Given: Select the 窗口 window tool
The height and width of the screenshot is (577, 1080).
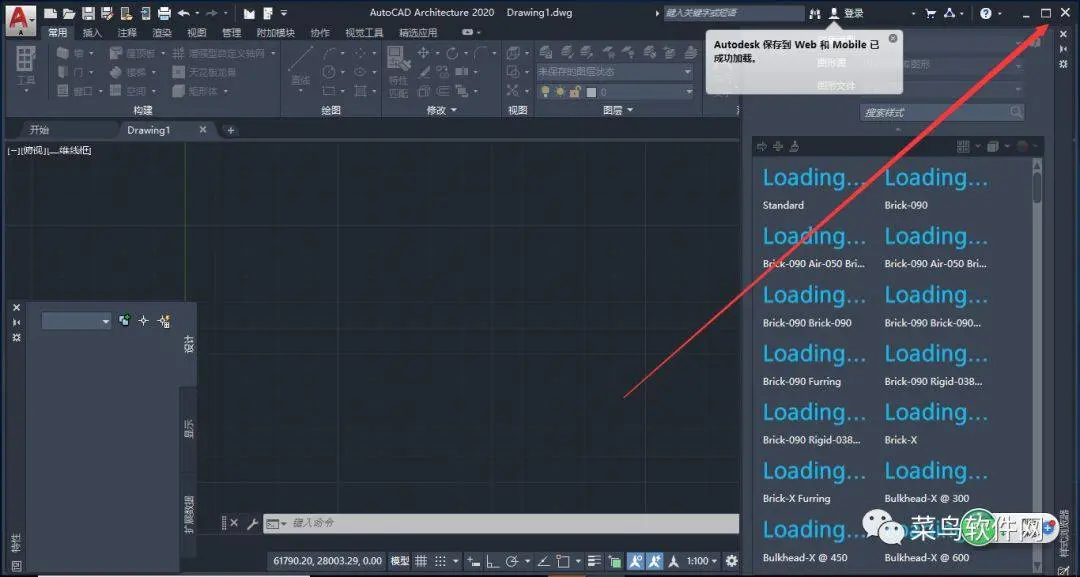Looking at the screenshot, I should 79,90.
